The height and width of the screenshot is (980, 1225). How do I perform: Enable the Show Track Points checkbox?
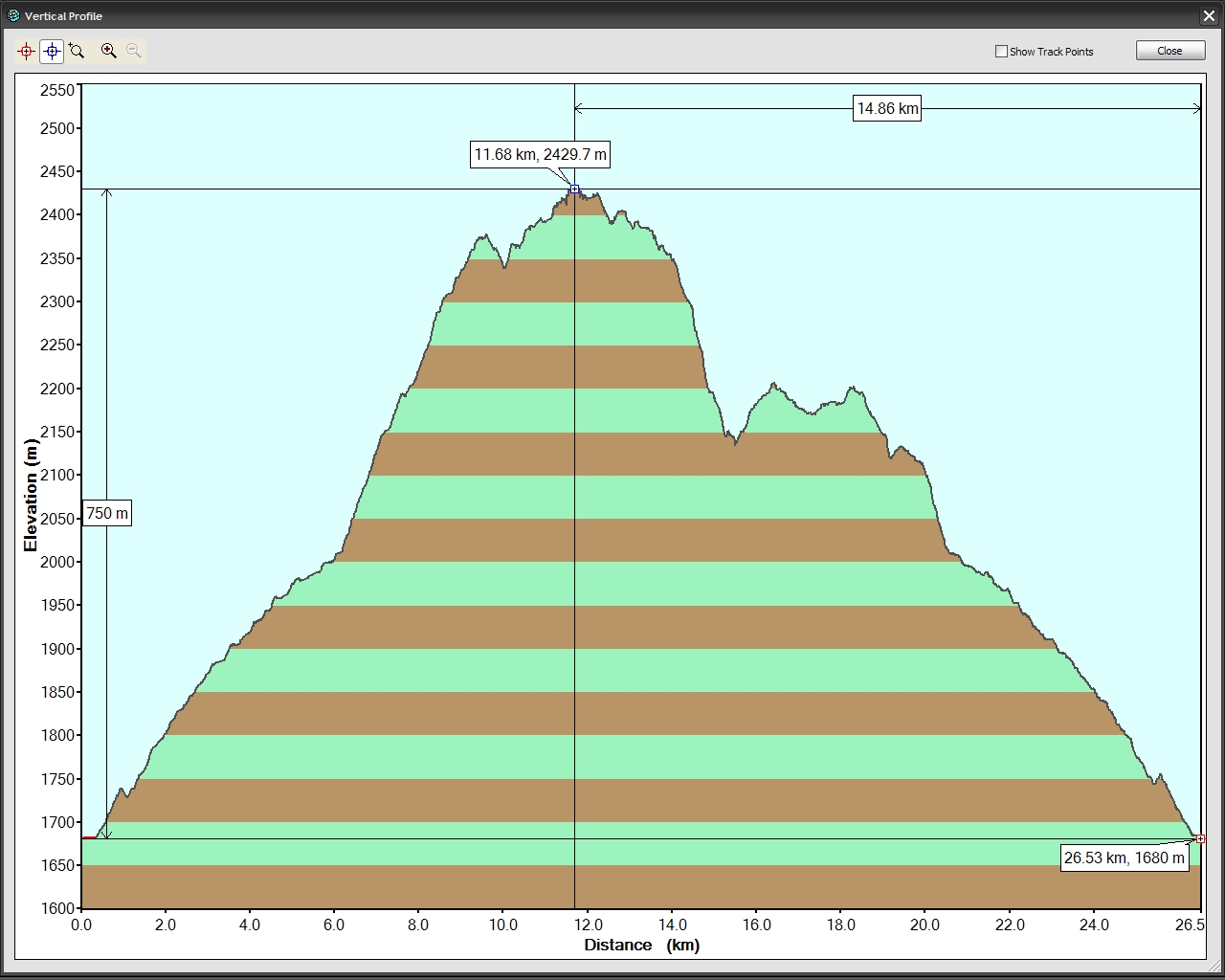click(1002, 52)
